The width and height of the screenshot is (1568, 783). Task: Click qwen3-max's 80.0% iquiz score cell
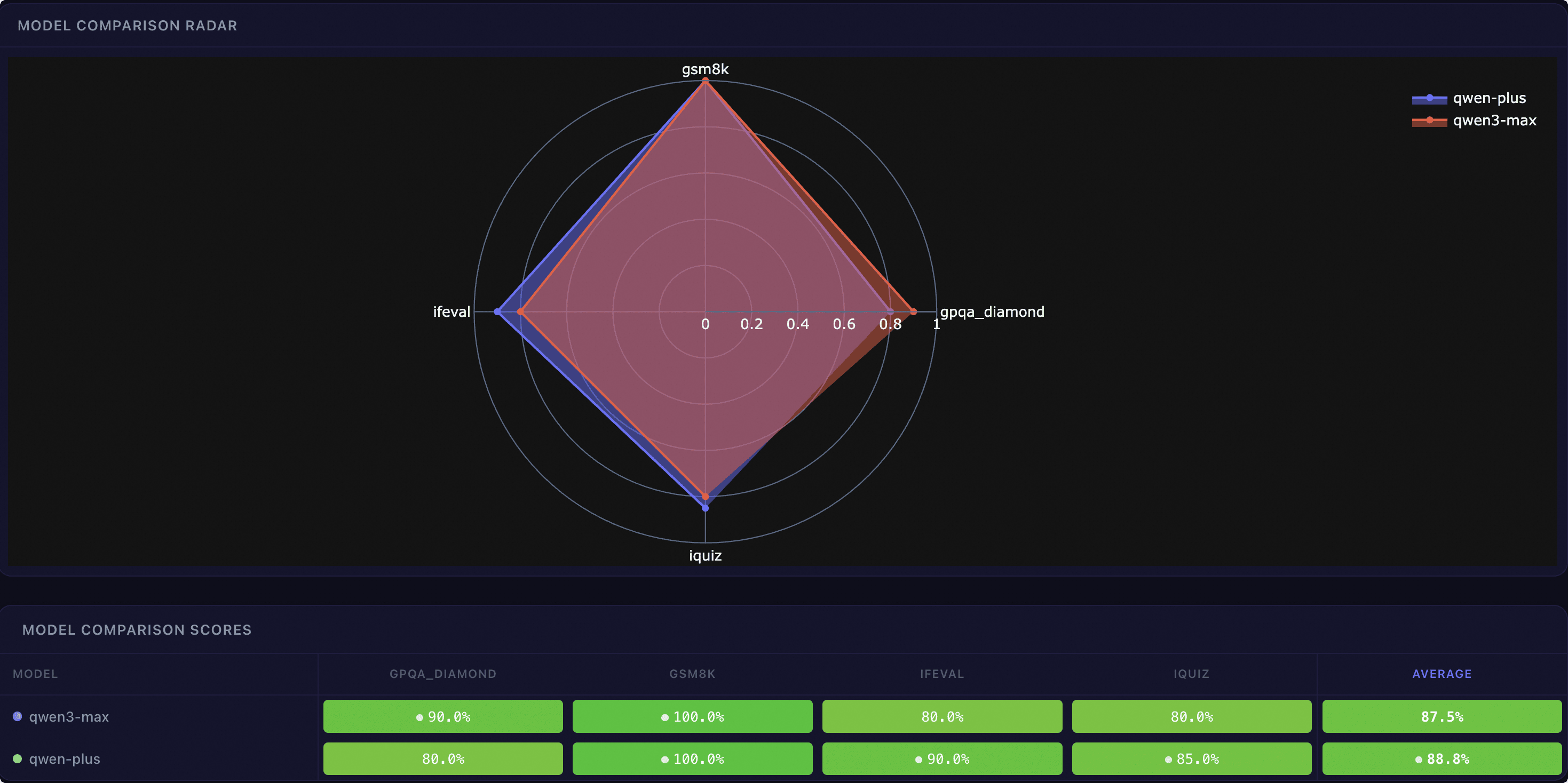click(1192, 717)
